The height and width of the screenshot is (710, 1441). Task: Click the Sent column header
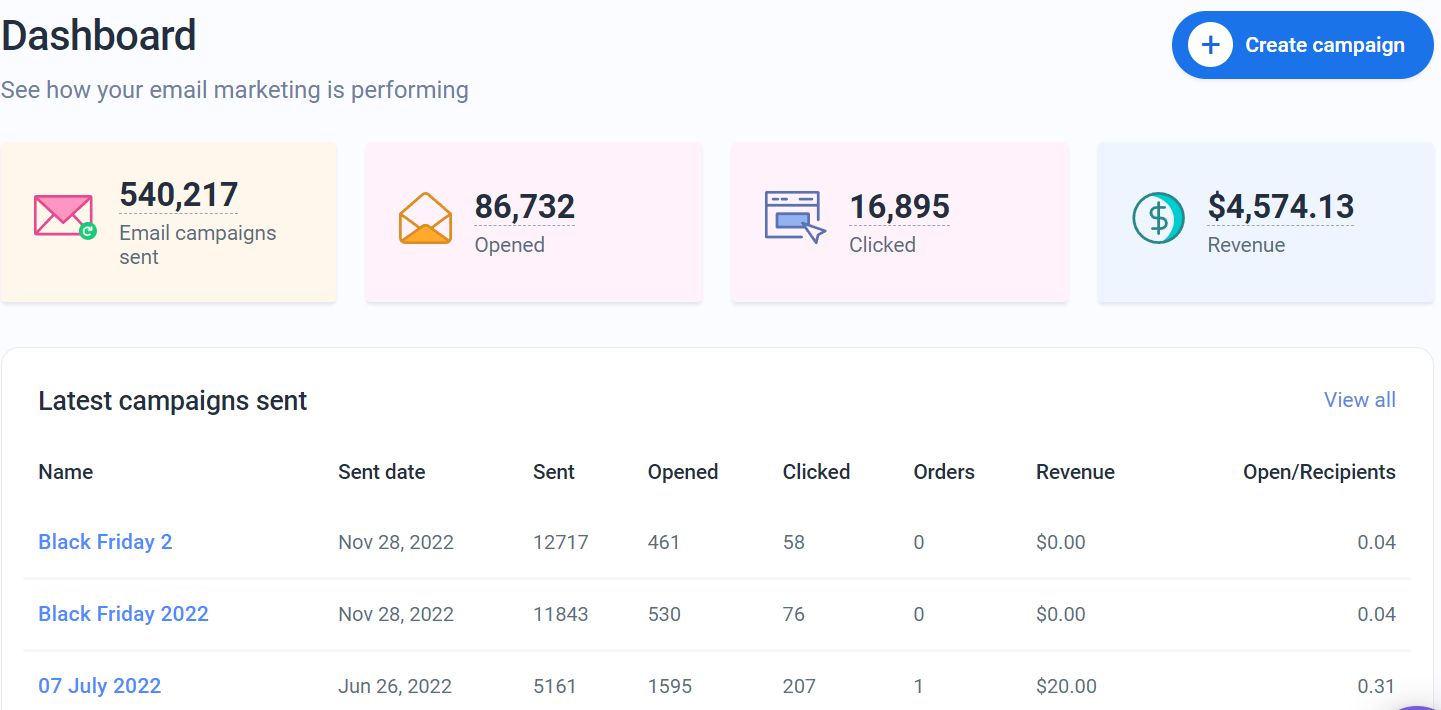point(554,472)
